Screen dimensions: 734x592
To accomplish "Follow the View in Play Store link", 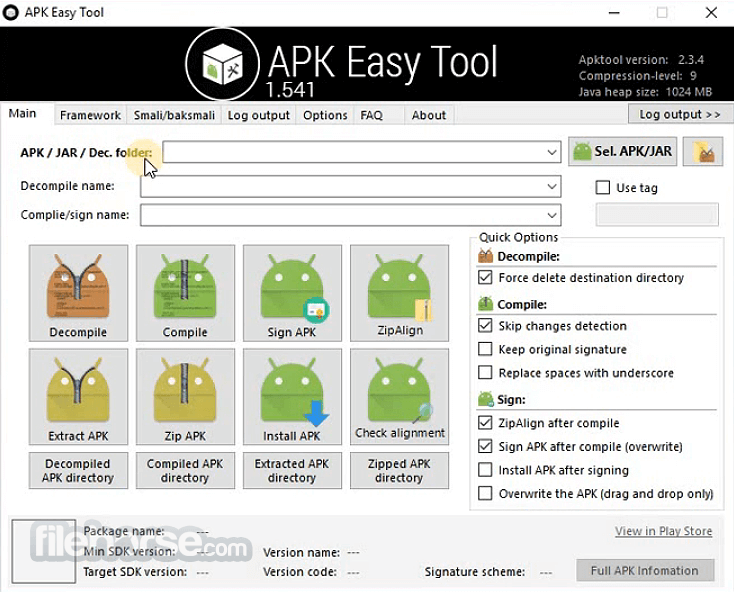I will (663, 531).
